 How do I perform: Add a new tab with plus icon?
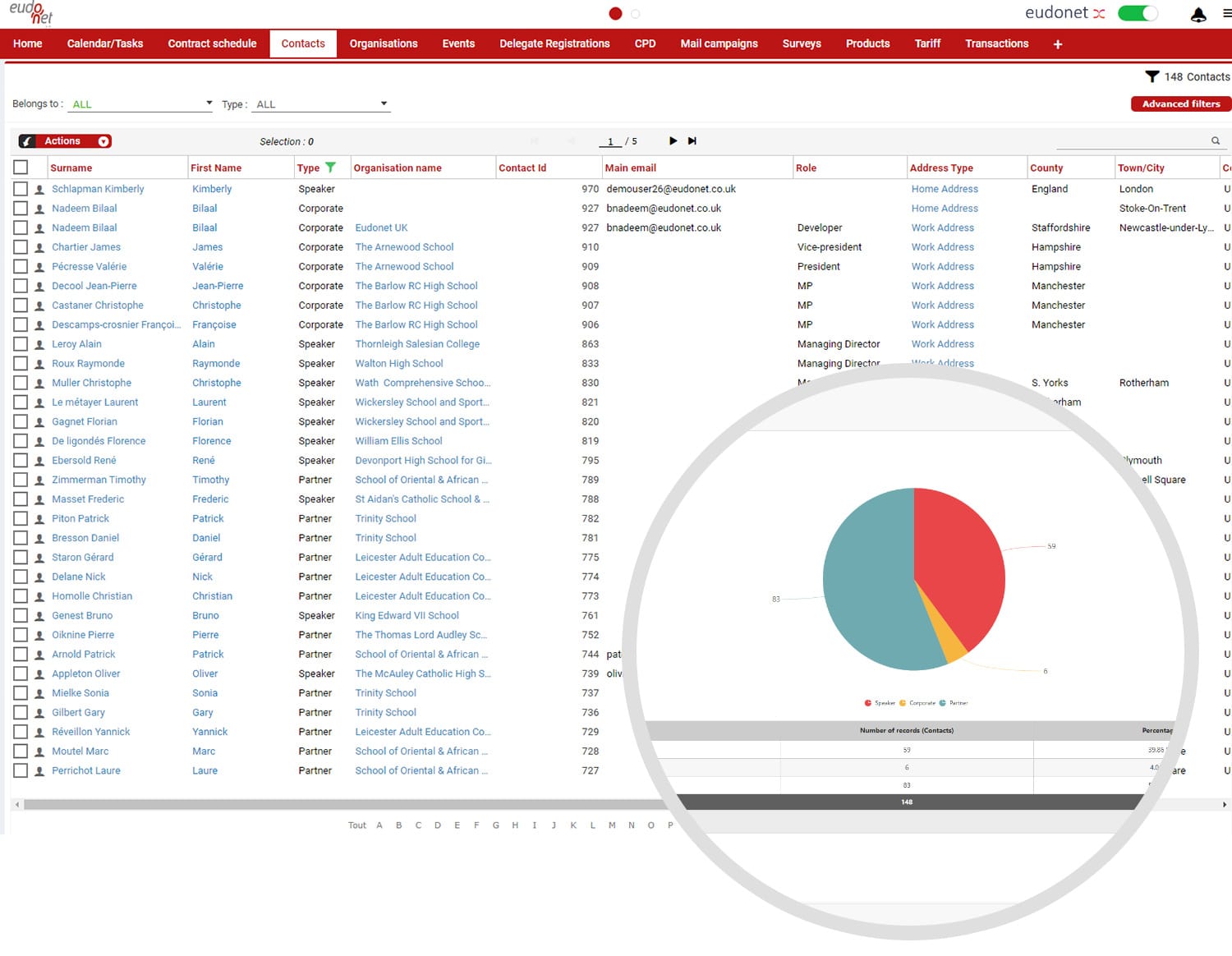(x=1058, y=44)
